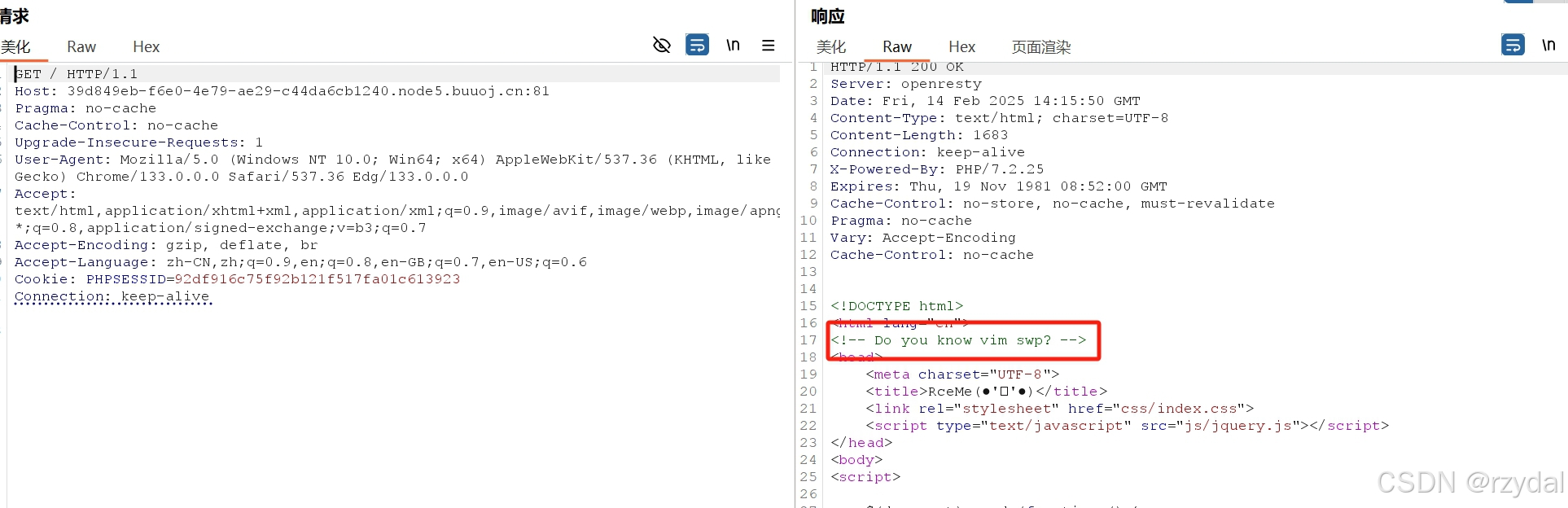1568x508 pixels.
Task: Click Vary: Accept-Encoding header
Action: (x=923, y=238)
